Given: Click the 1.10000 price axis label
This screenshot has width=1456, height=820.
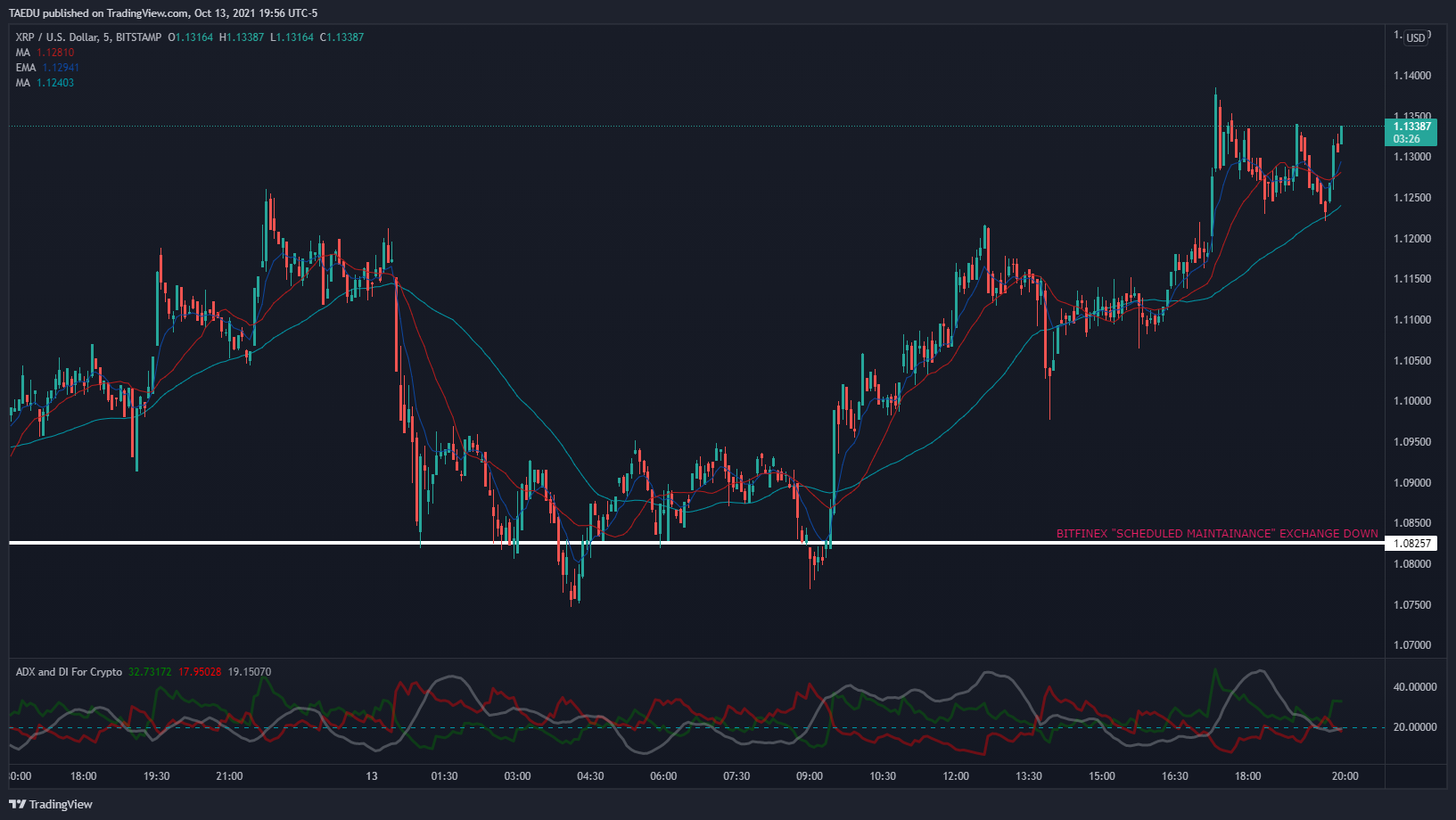Looking at the screenshot, I should pyautogui.click(x=1412, y=401).
